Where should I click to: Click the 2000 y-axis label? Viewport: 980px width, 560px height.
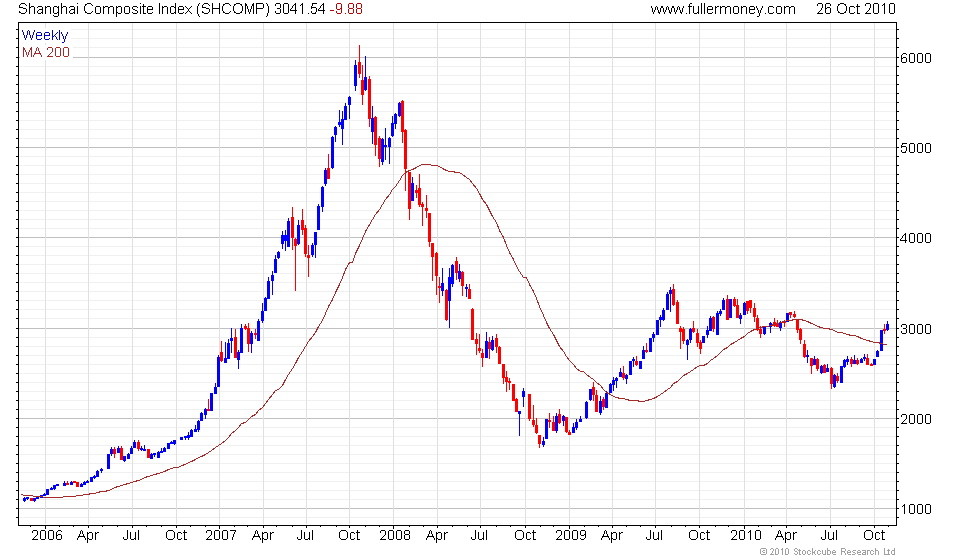(x=916, y=419)
